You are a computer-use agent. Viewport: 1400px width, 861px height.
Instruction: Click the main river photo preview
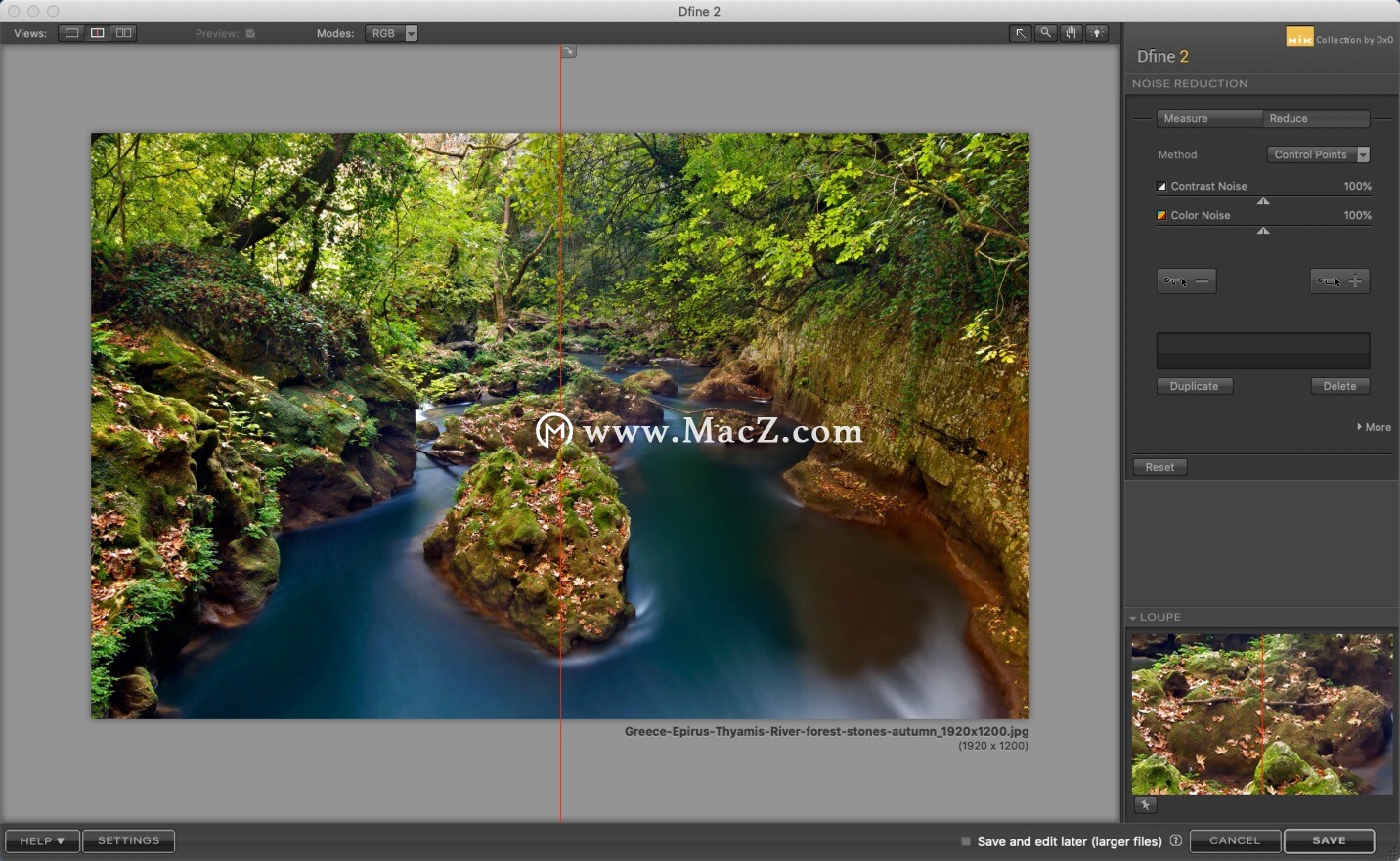[x=560, y=426]
